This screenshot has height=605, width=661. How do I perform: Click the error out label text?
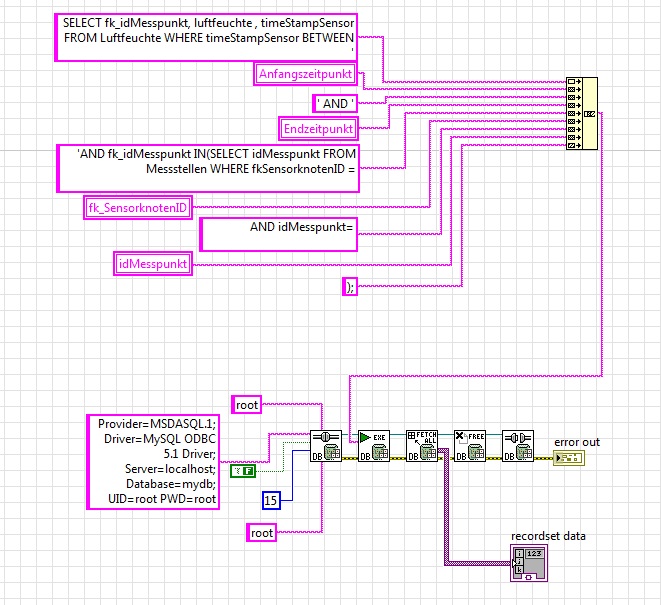[577, 442]
